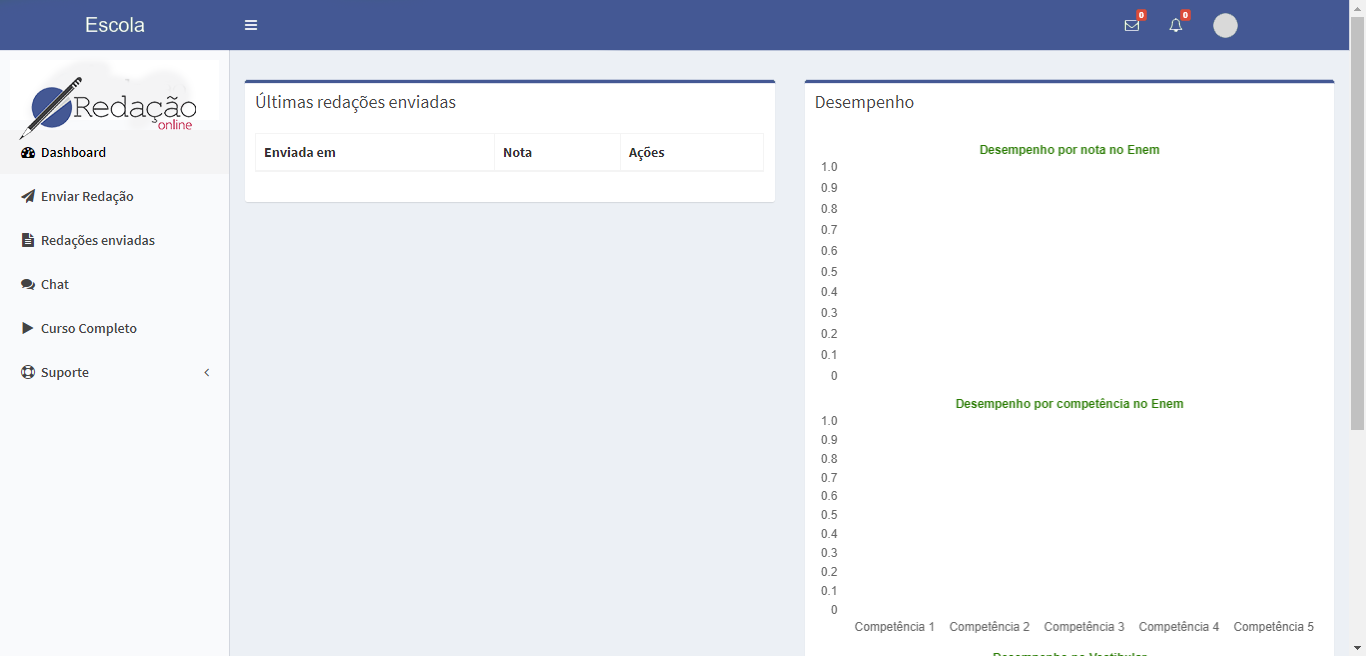
Task: Open Curso Completo section
Action: point(114,328)
